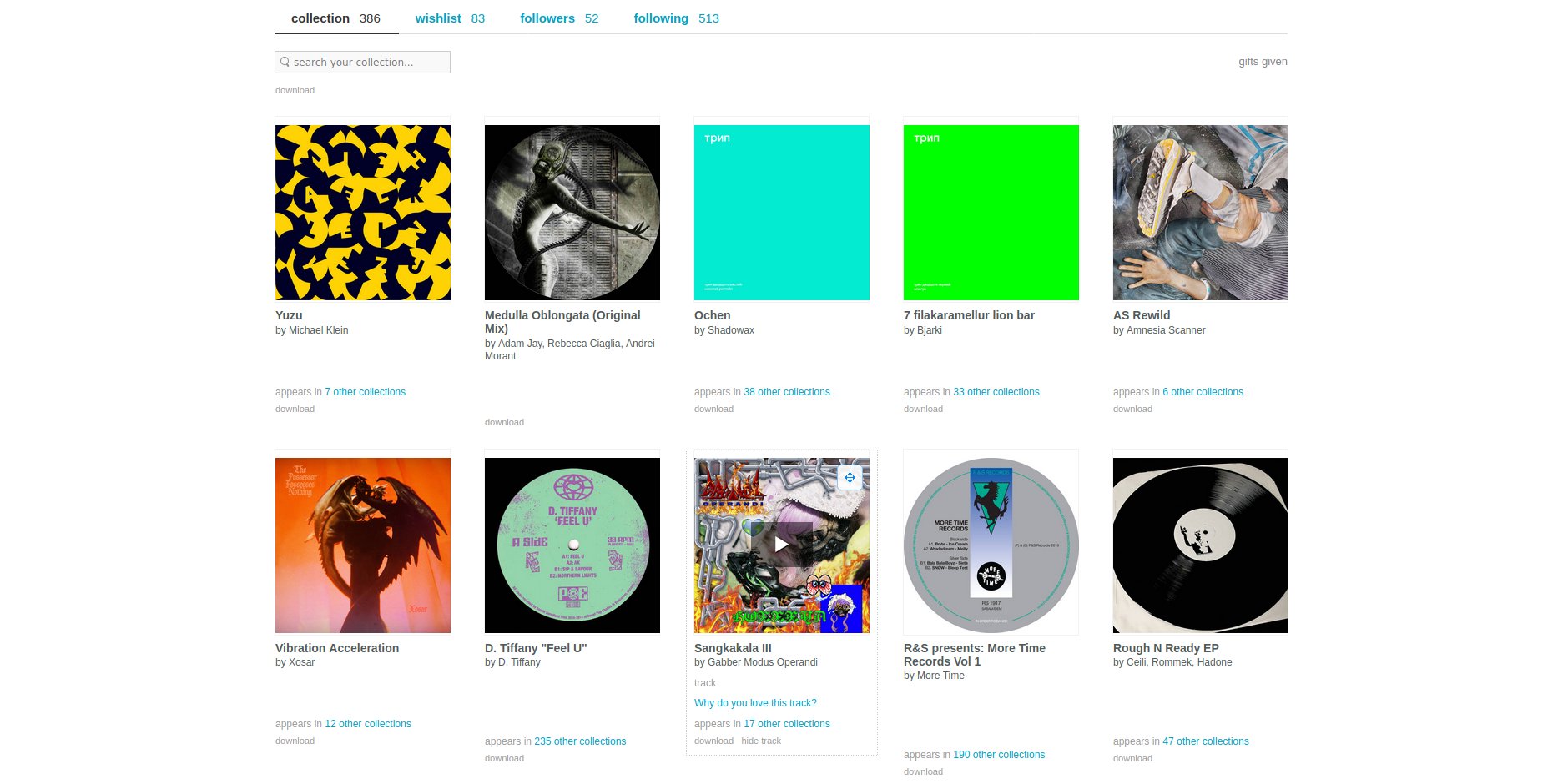The height and width of the screenshot is (784, 1563).
Task: Download Medulla Oblongata (Original Mix)
Action: click(x=505, y=422)
